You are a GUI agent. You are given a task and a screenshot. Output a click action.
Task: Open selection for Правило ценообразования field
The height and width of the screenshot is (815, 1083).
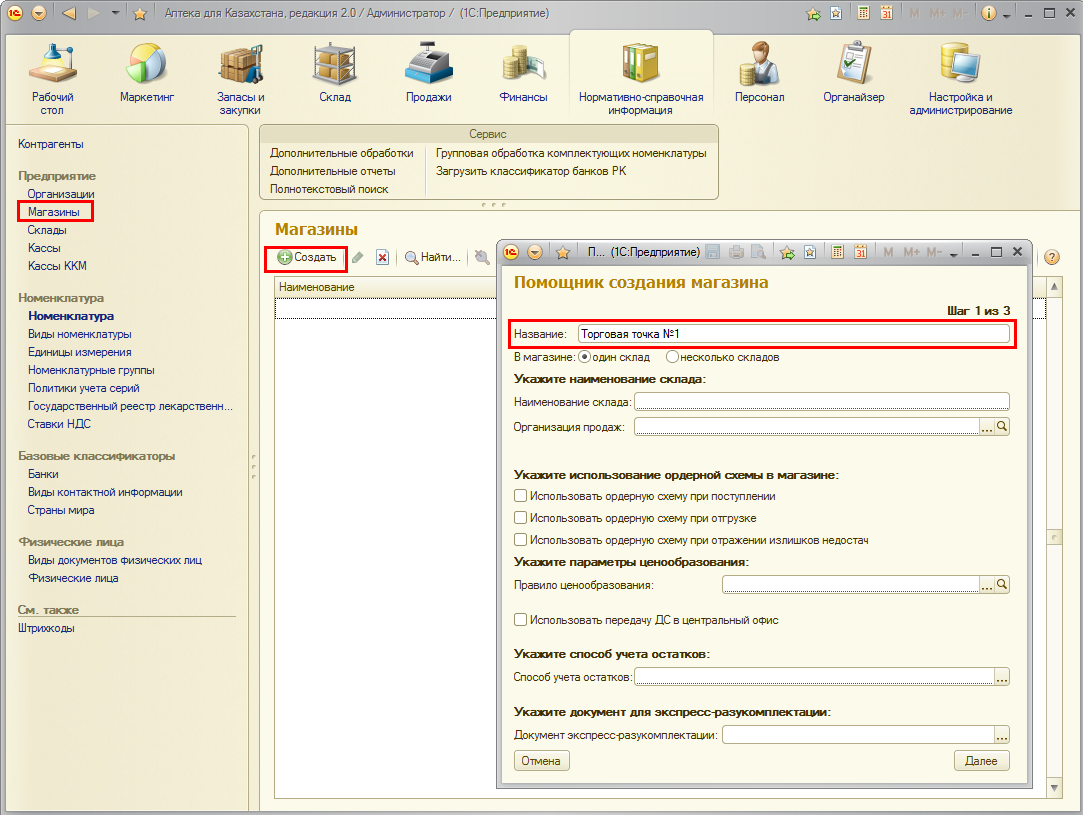pos(987,585)
